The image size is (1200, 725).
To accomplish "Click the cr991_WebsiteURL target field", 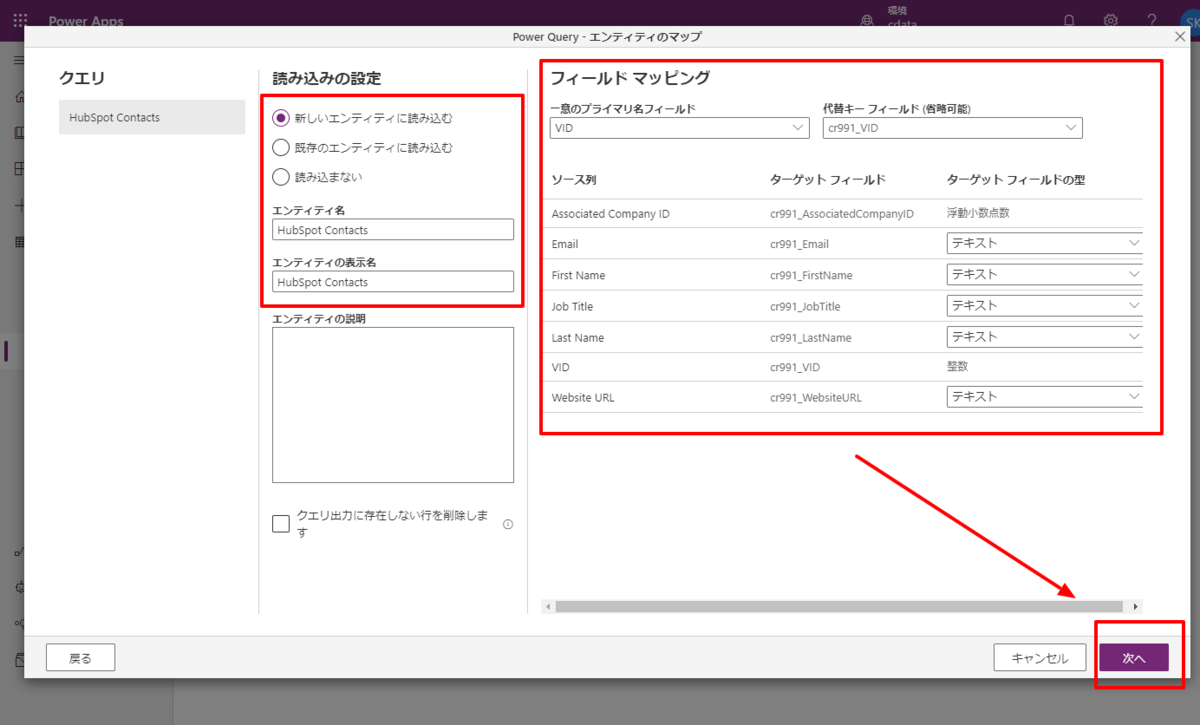I will pyautogui.click(x=816, y=397).
